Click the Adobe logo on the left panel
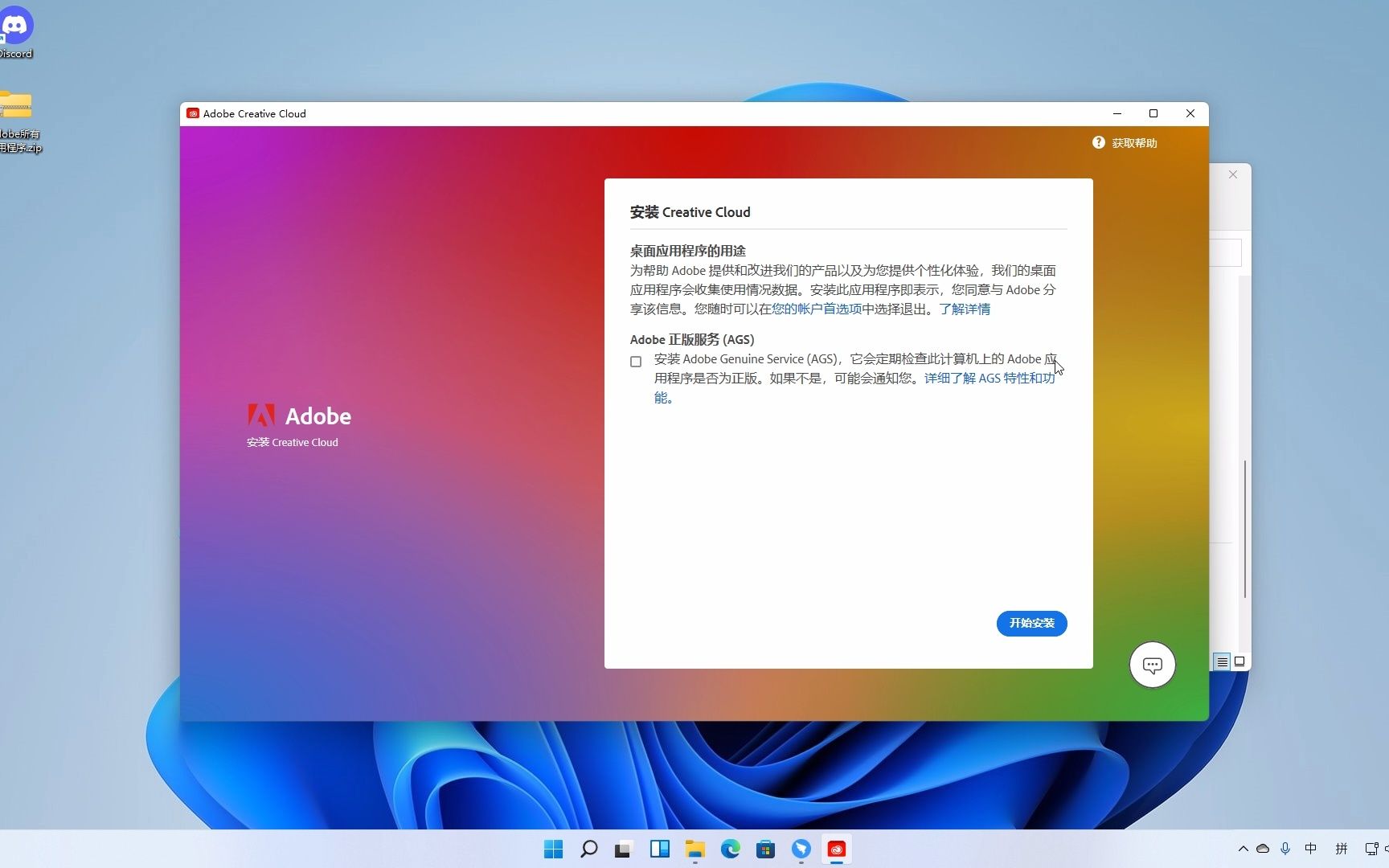The image size is (1389, 868). tap(299, 416)
